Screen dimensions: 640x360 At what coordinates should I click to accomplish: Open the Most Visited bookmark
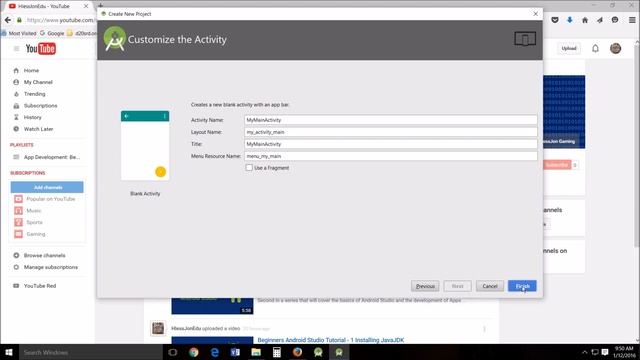coord(19,33)
